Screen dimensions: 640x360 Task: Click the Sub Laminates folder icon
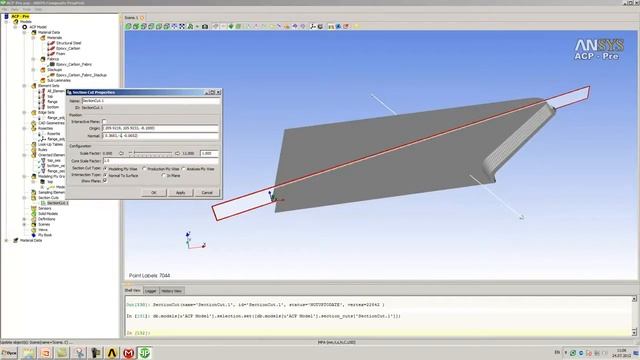43,80
